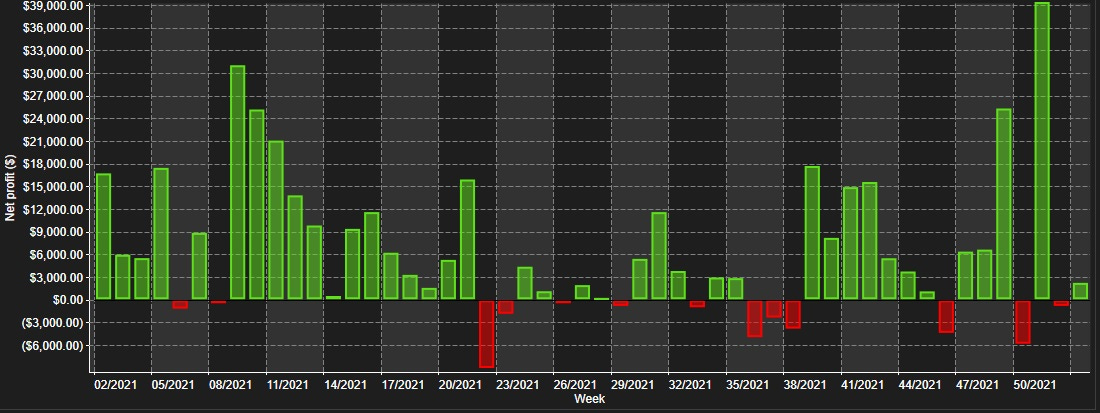Click the 29/2021 week label

633,385
